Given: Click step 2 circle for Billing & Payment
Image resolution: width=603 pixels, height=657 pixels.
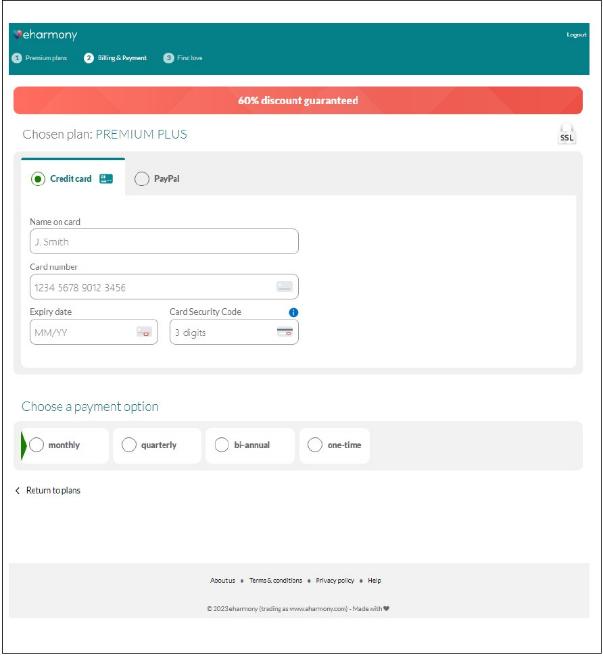Looking at the screenshot, I should [x=89, y=58].
